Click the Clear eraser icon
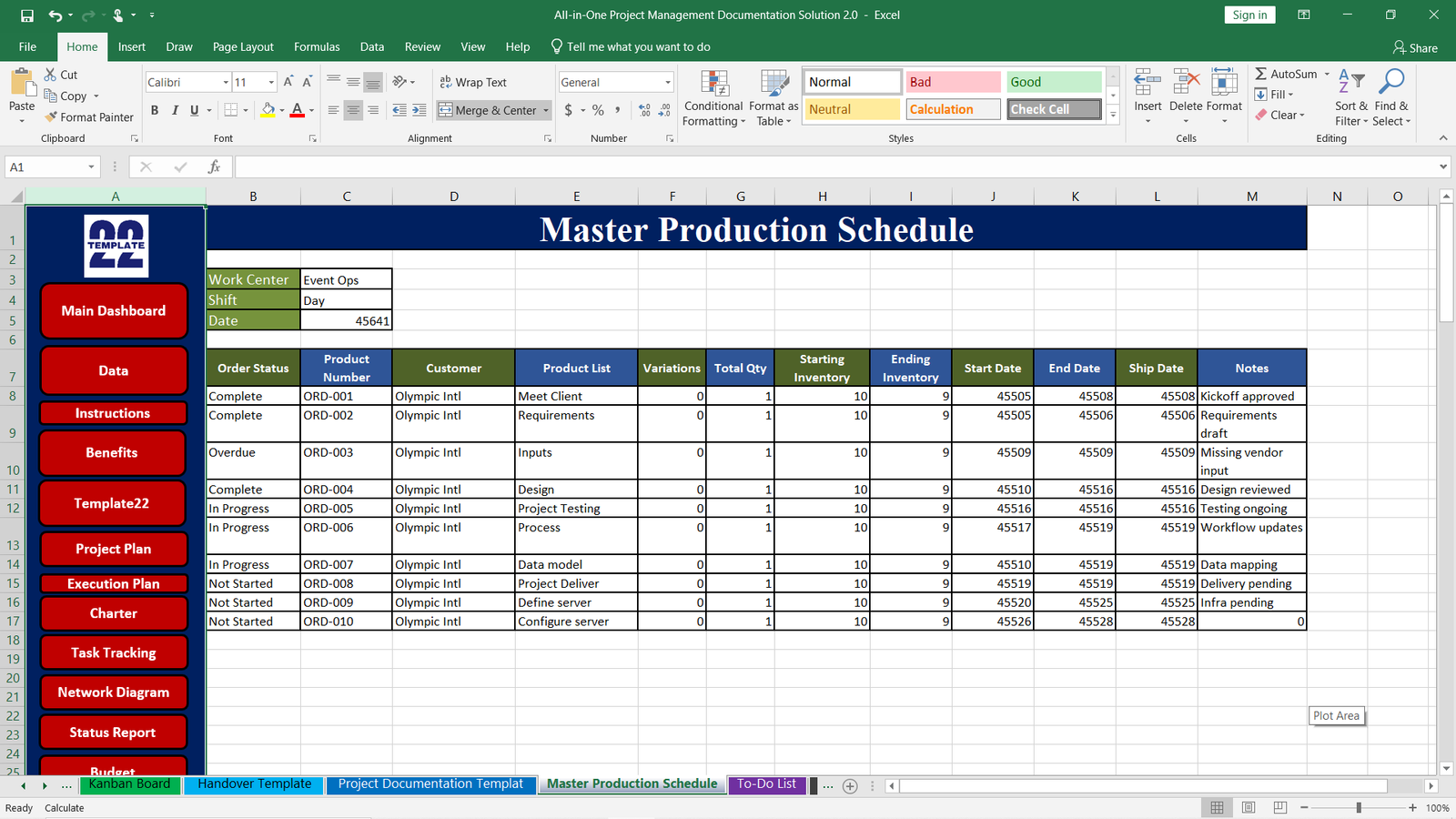The height and width of the screenshot is (819, 1456). pyautogui.click(x=1261, y=115)
